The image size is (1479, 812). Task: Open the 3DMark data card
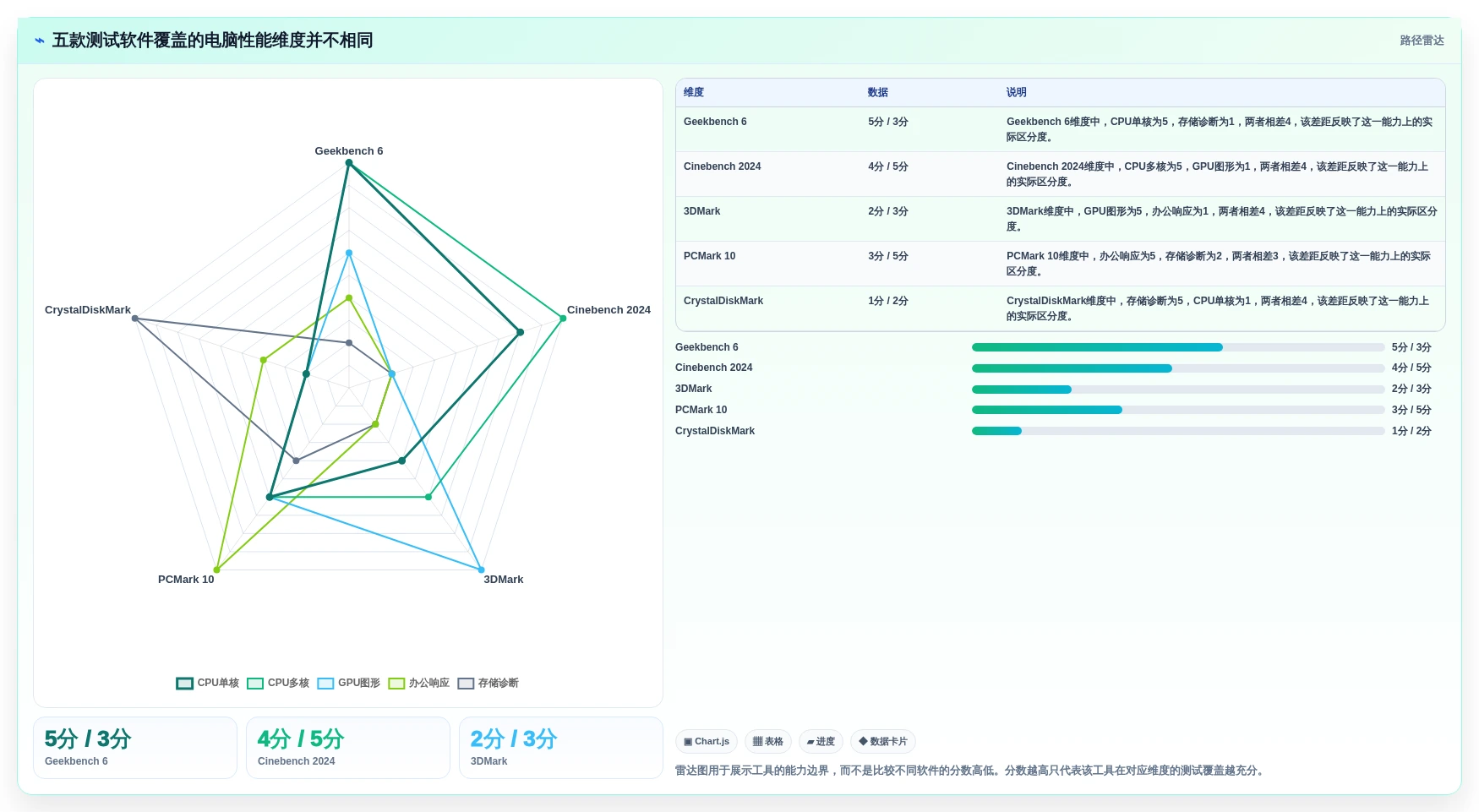561,748
